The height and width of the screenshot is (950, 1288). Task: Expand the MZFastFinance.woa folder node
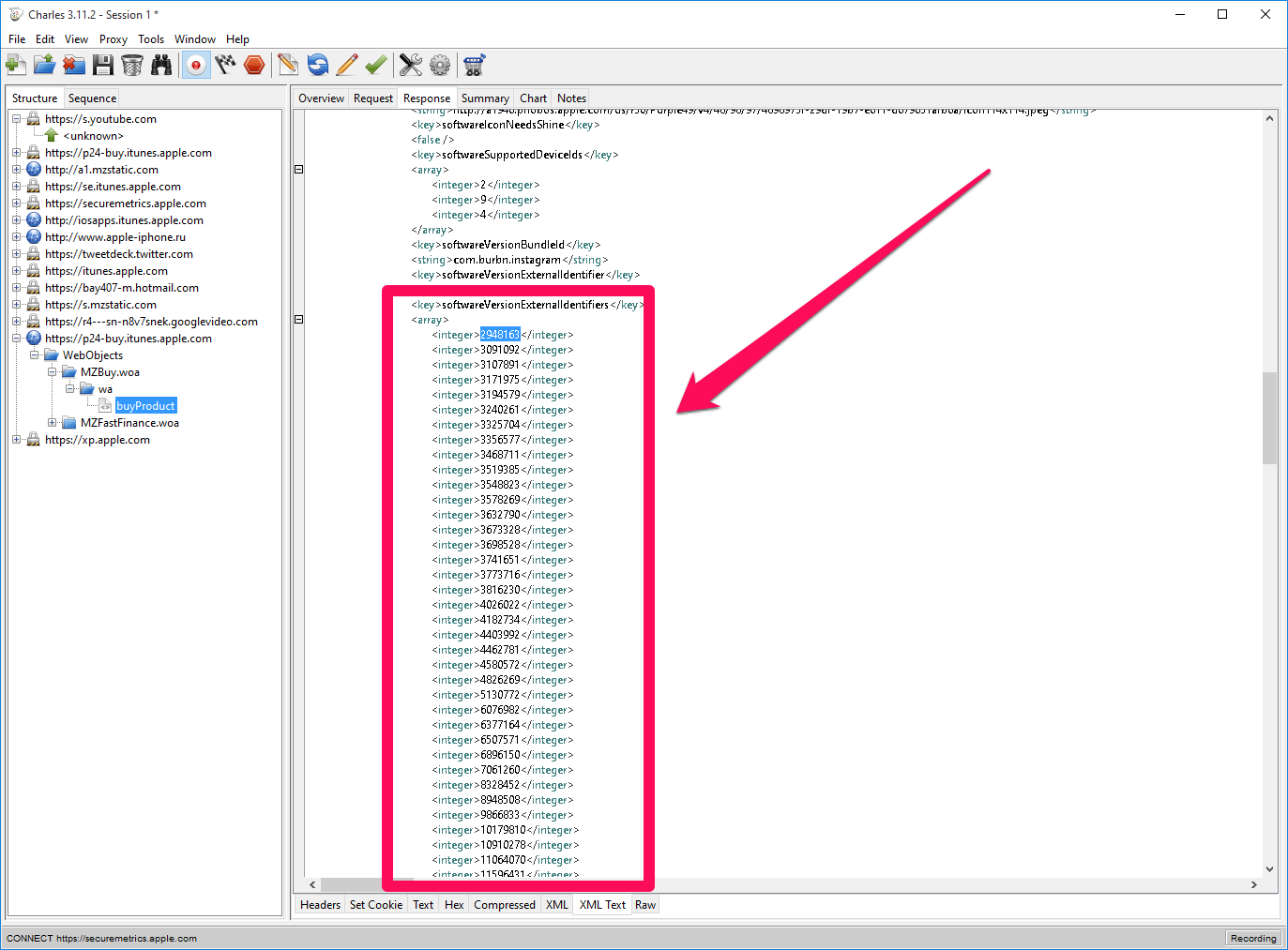coord(53,423)
